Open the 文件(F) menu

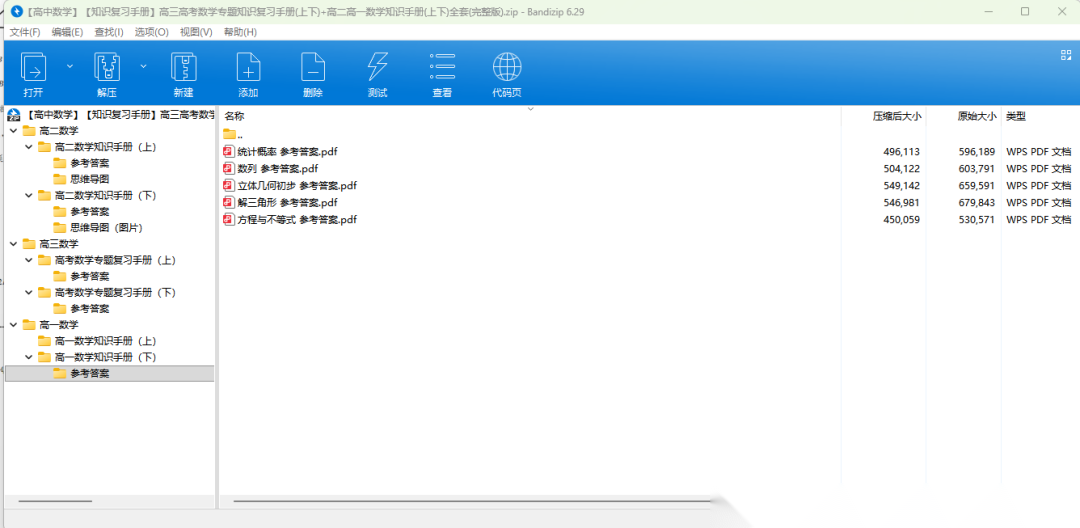click(x=25, y=32)
